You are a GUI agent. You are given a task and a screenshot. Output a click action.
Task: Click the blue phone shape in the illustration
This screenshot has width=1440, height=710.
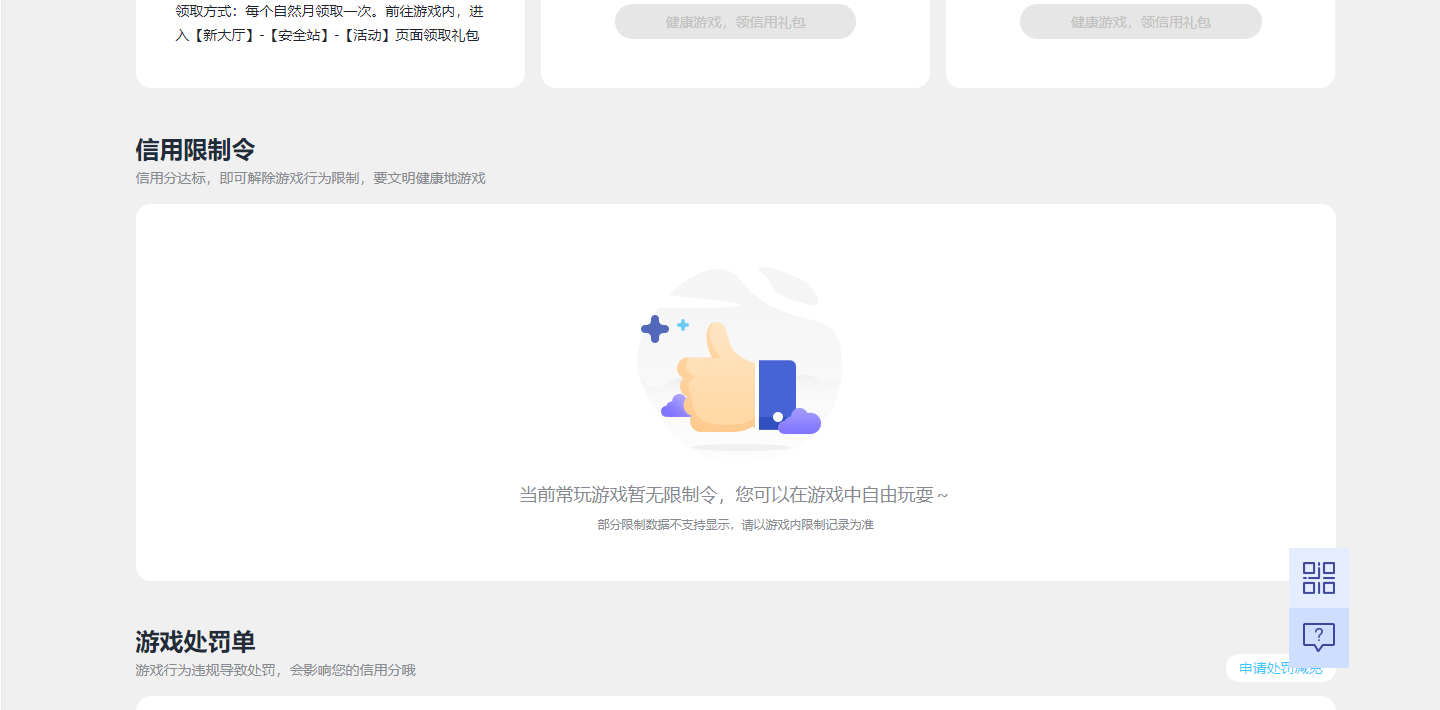[x=778, y=391]
